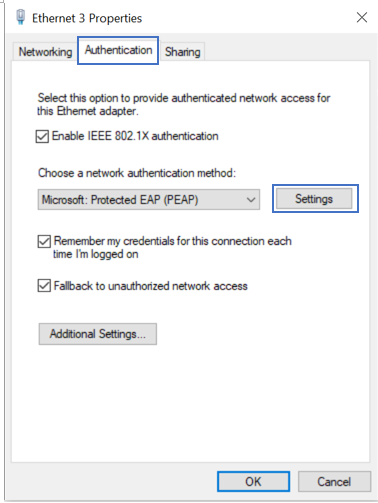Click the Ethernet 3 Properties title text
The image size is (378, 503).
coord(87,18)
